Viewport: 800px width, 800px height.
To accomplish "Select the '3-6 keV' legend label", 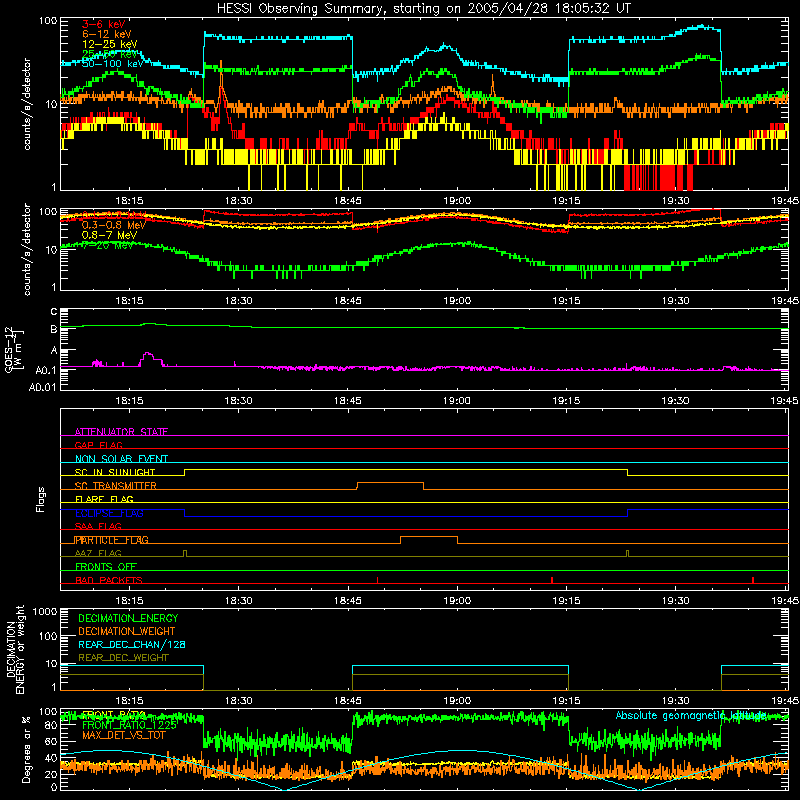I will pos(103,24).
